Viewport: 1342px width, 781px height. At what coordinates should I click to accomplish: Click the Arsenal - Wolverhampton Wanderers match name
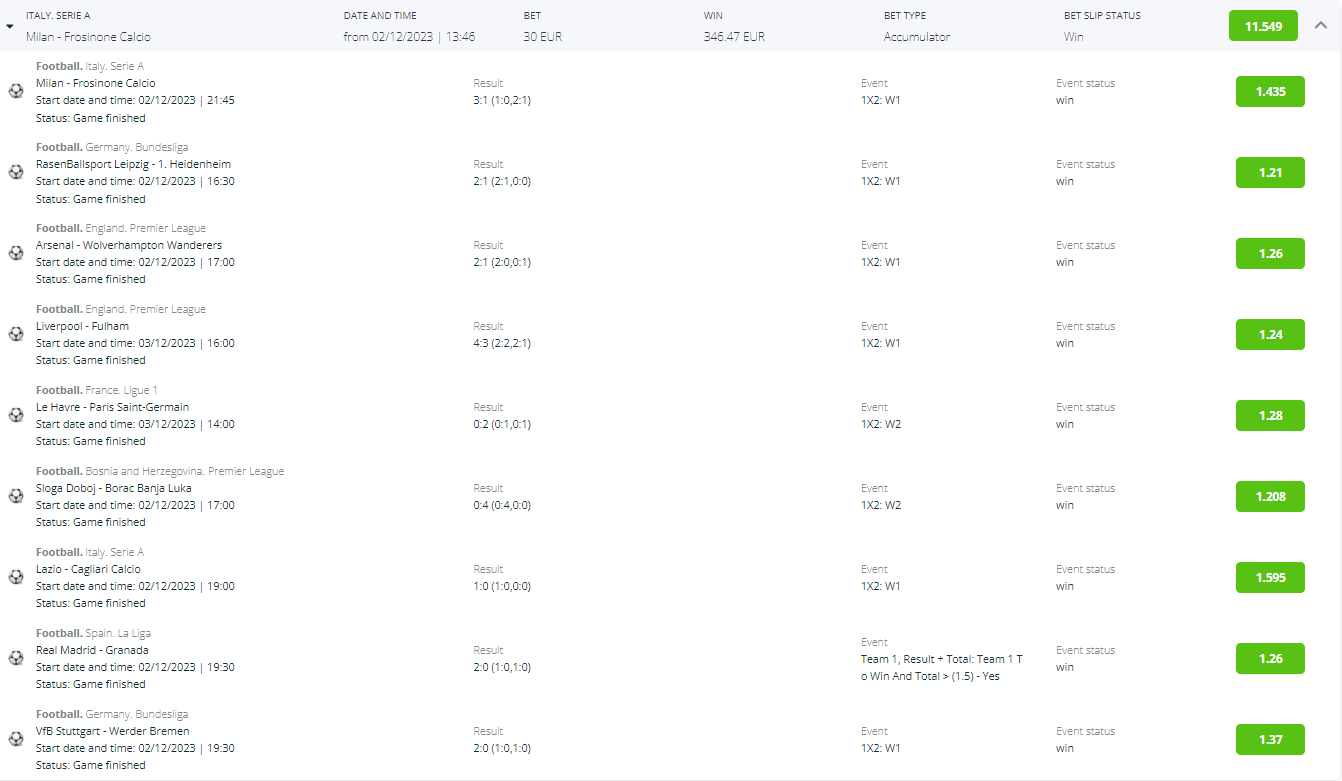click(x=129, y=245)
